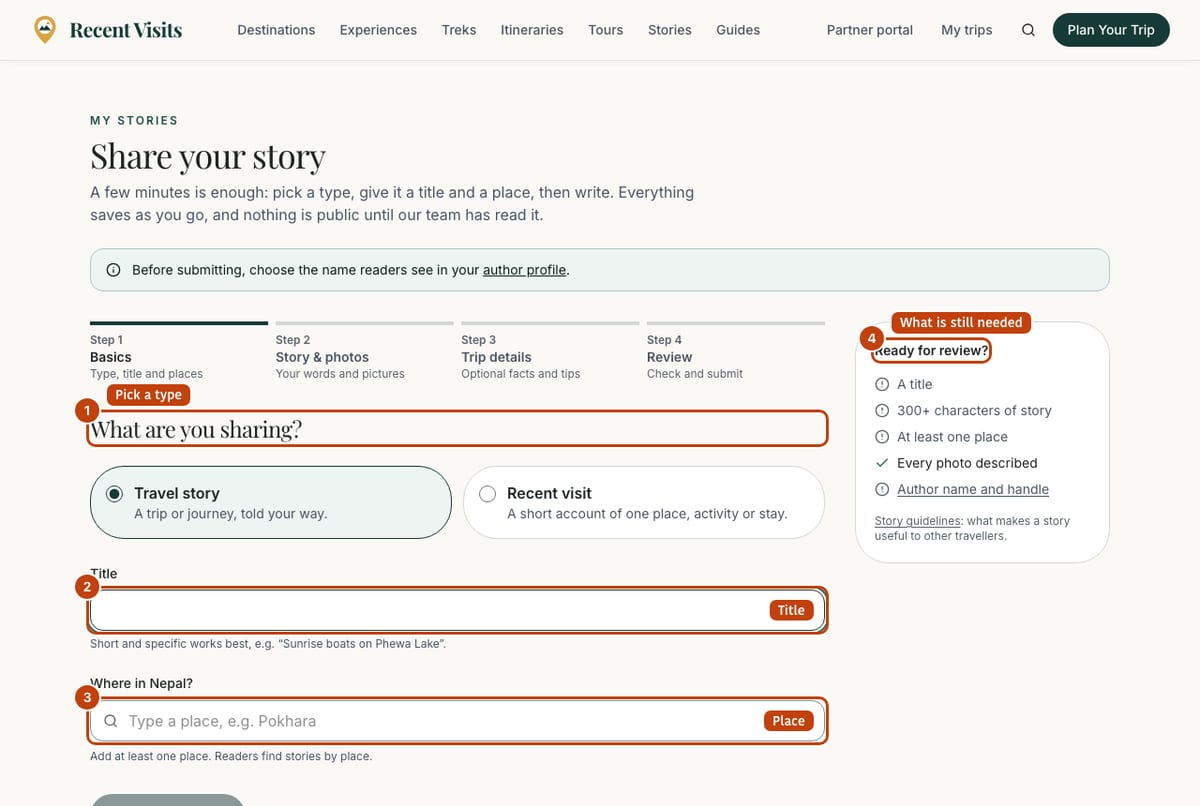Click "A trip or journey, told your way."
The width and height of the screenshot is (1200, 806).
[231, 514]
